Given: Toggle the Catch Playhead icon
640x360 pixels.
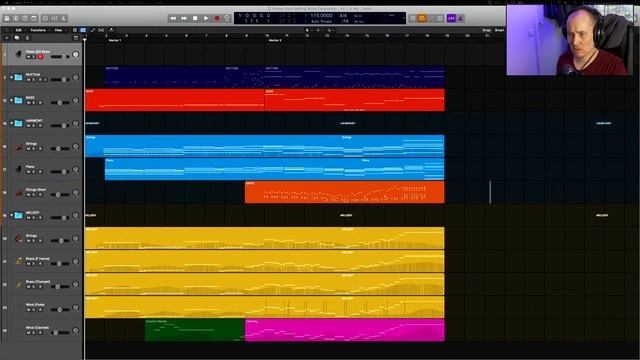Looking at the screenshot, I should click(111, 30).
